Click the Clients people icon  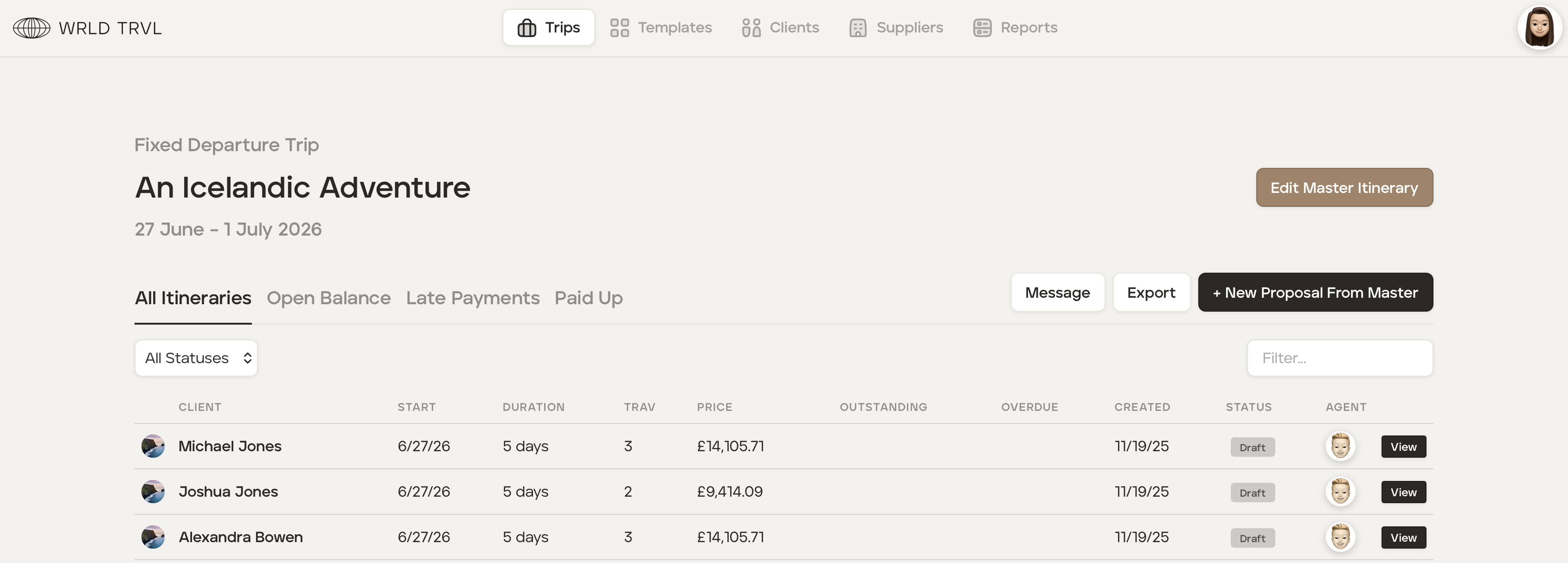[751, 28]
